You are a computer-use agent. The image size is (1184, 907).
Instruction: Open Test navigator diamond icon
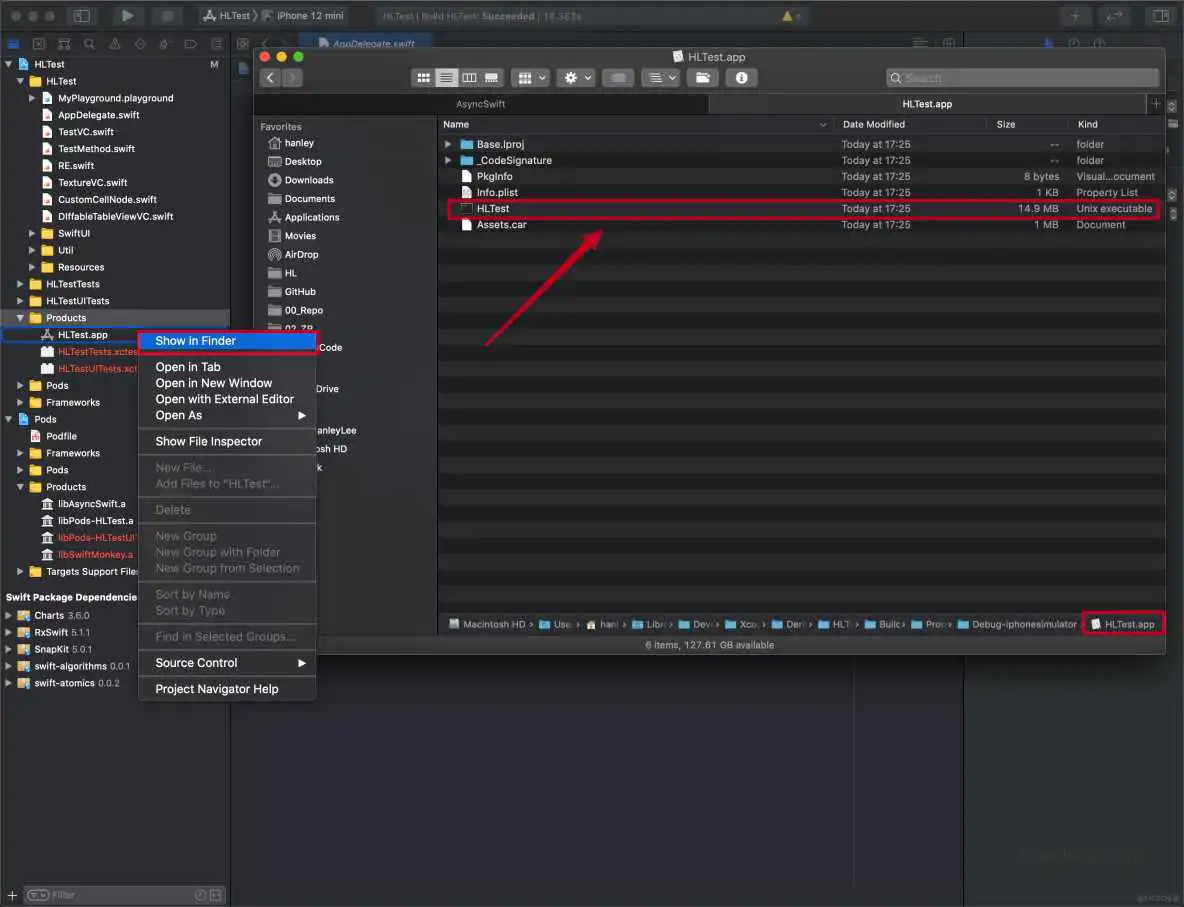click(140, 44)
